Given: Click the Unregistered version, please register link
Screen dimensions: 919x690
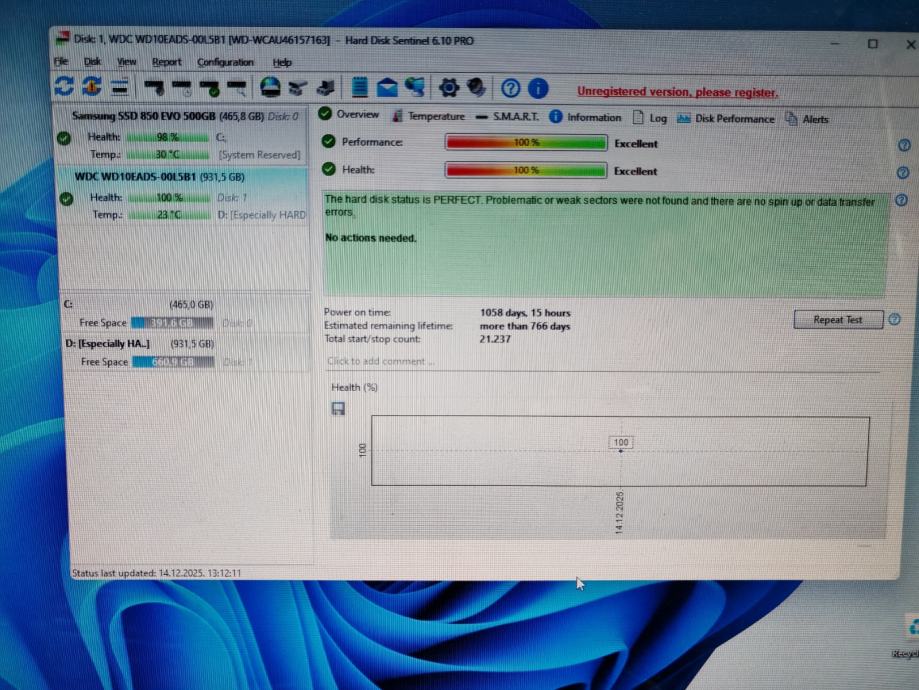Looking at the screenshot, I should 678,92.
